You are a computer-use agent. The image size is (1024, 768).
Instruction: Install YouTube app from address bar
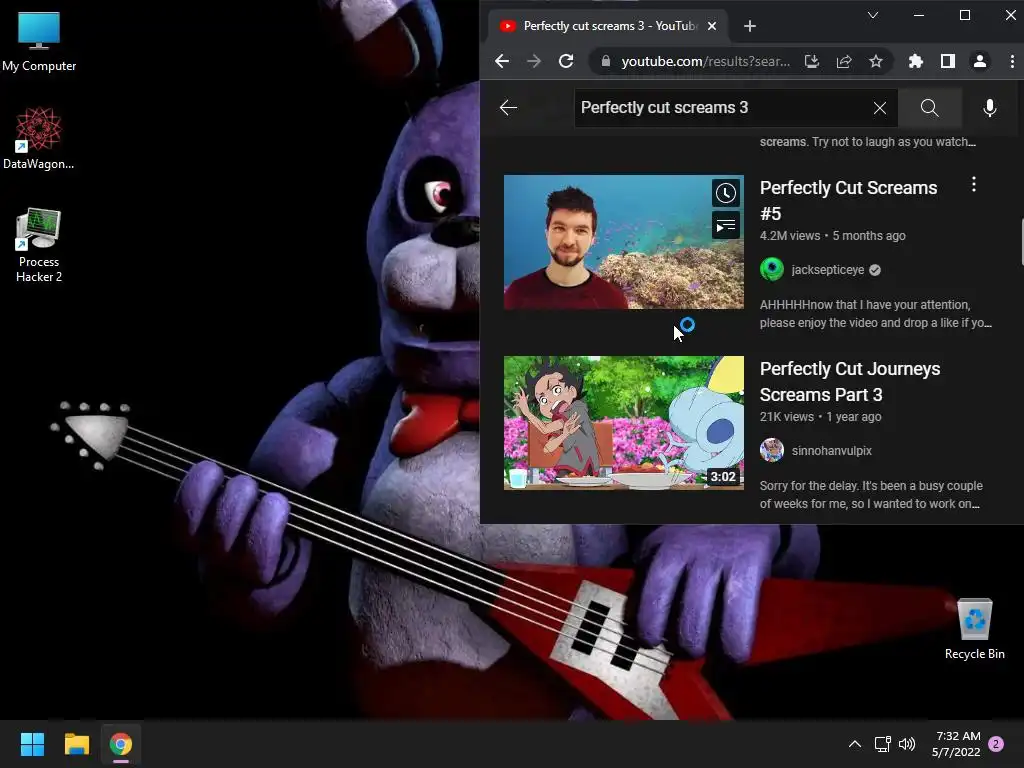coord(812,61)
